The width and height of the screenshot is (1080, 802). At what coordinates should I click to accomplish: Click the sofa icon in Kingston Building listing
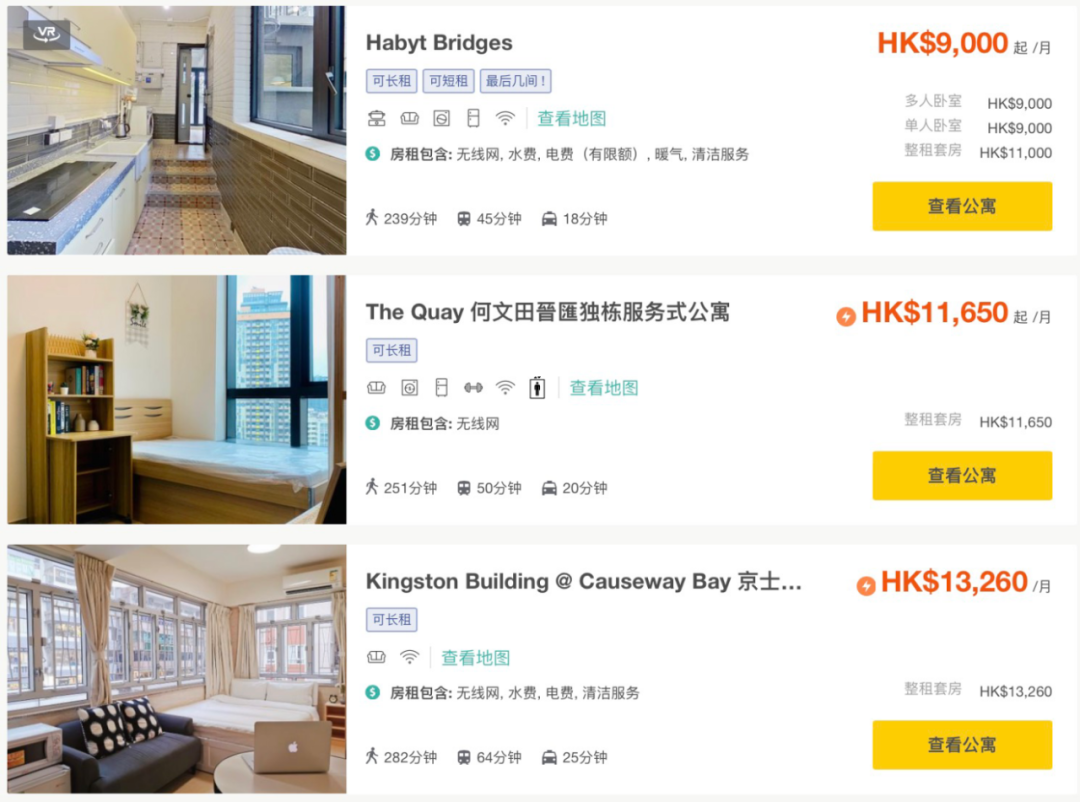tap(376, 657)
